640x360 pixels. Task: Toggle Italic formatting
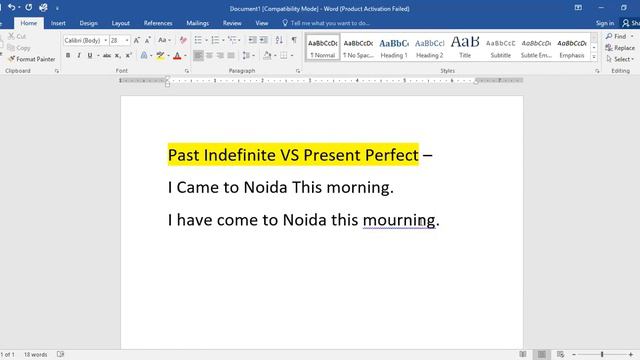click(79, 56)
